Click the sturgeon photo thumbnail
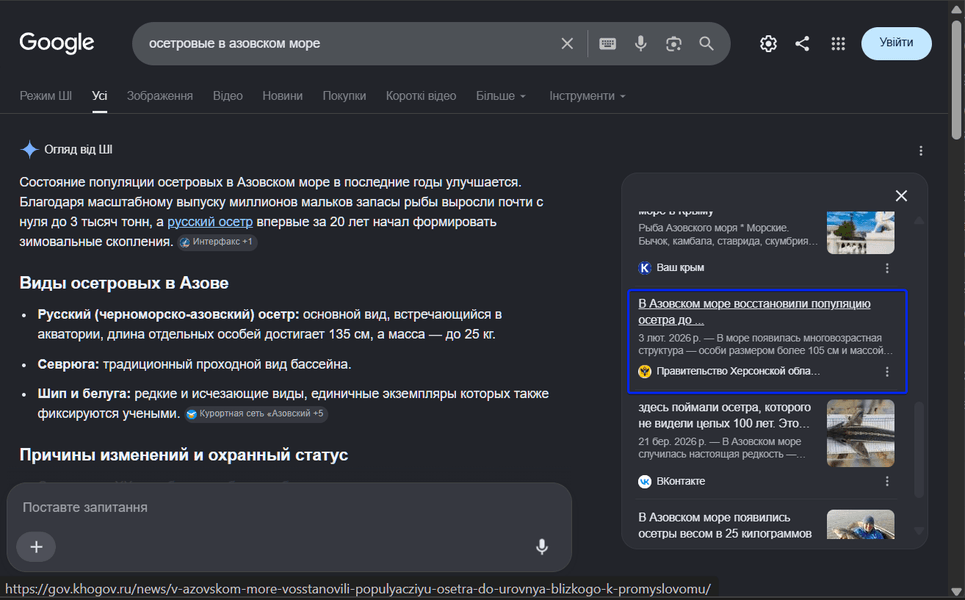Screen dimensions: 965x600 tap(860, 433)
